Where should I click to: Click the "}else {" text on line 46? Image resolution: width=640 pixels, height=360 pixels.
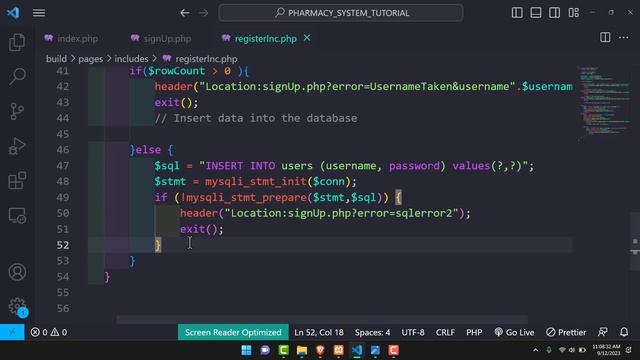(x=151, y=150)
